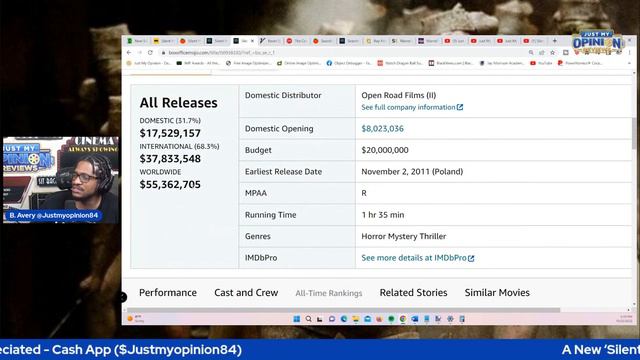The height and width of the screenshot is (360, 640).
Task: Open the browser zoom magnifier icon
Action: coord(531,53)
